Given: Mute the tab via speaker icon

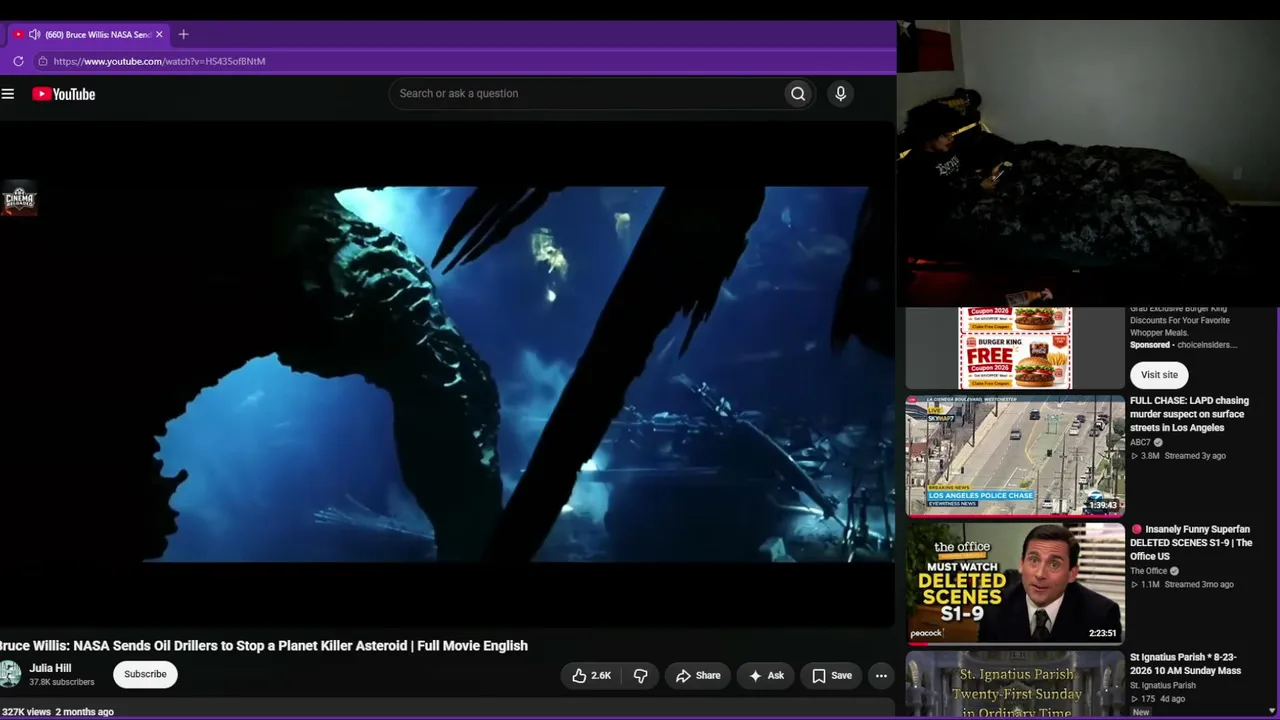Looking at the screenshot, I should click(x=34, y=34).
